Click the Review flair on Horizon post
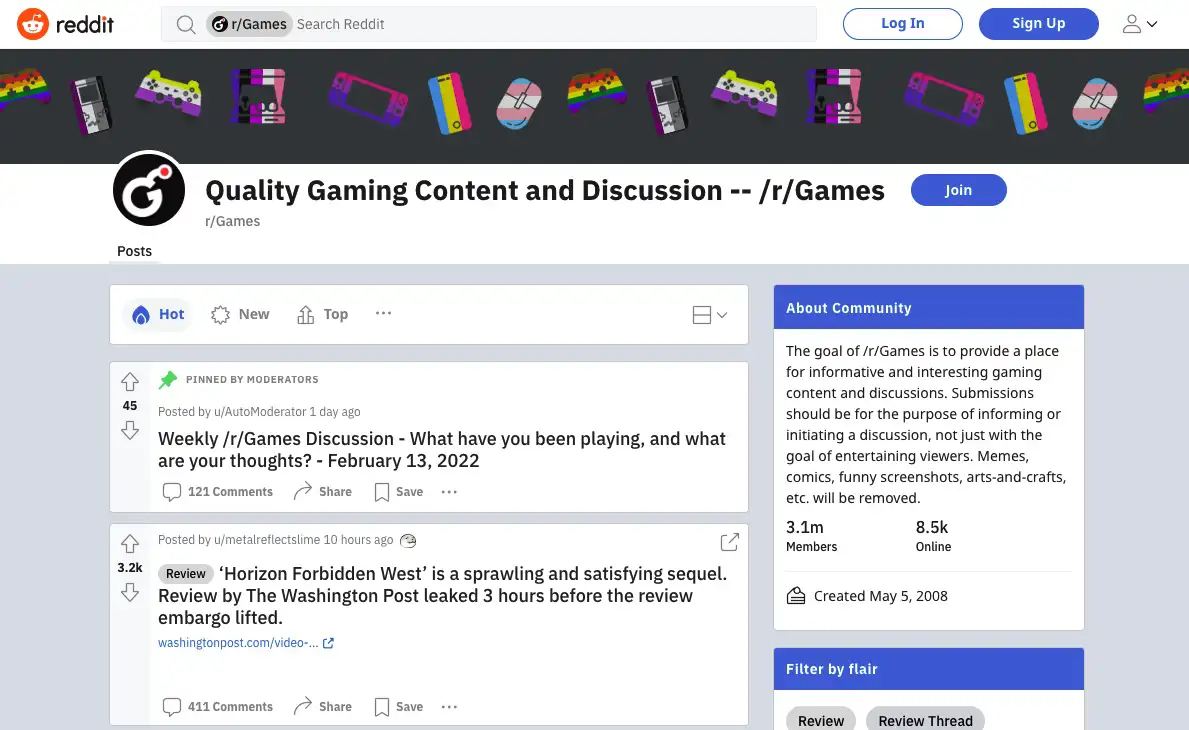 186,574
